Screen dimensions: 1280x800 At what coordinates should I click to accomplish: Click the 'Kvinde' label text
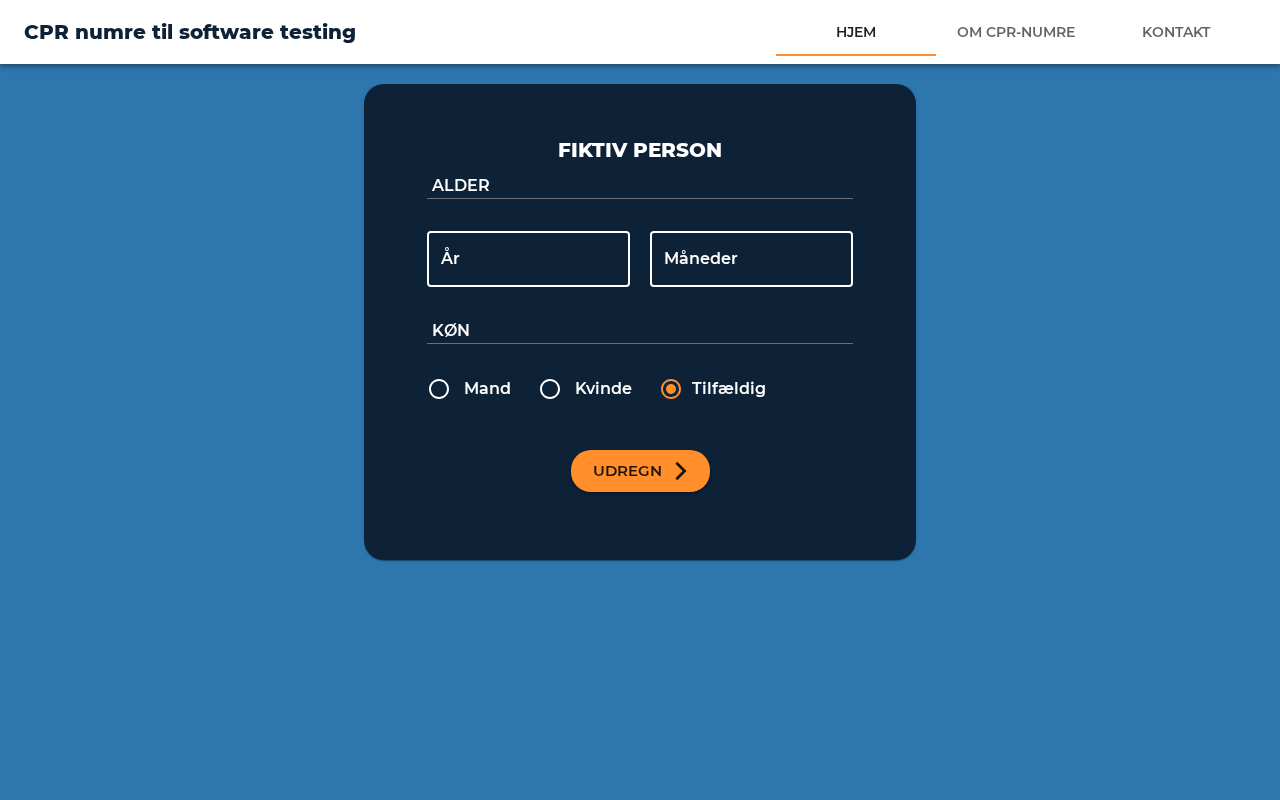tap(603, 389)
